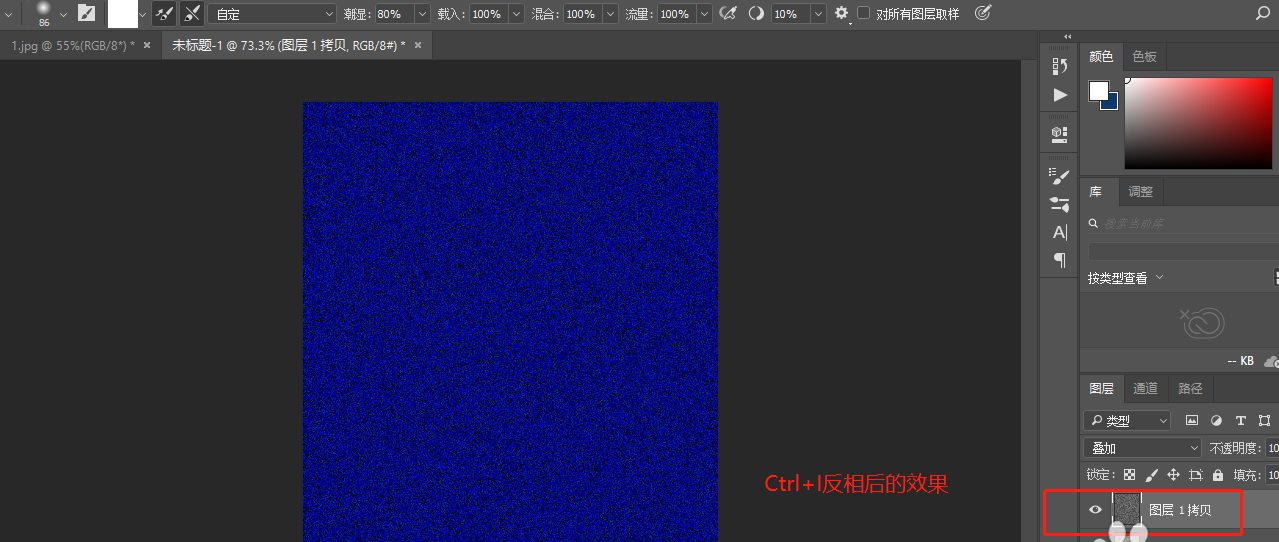Click the clean brush after each stroke icon

click(x=191, y=13)
